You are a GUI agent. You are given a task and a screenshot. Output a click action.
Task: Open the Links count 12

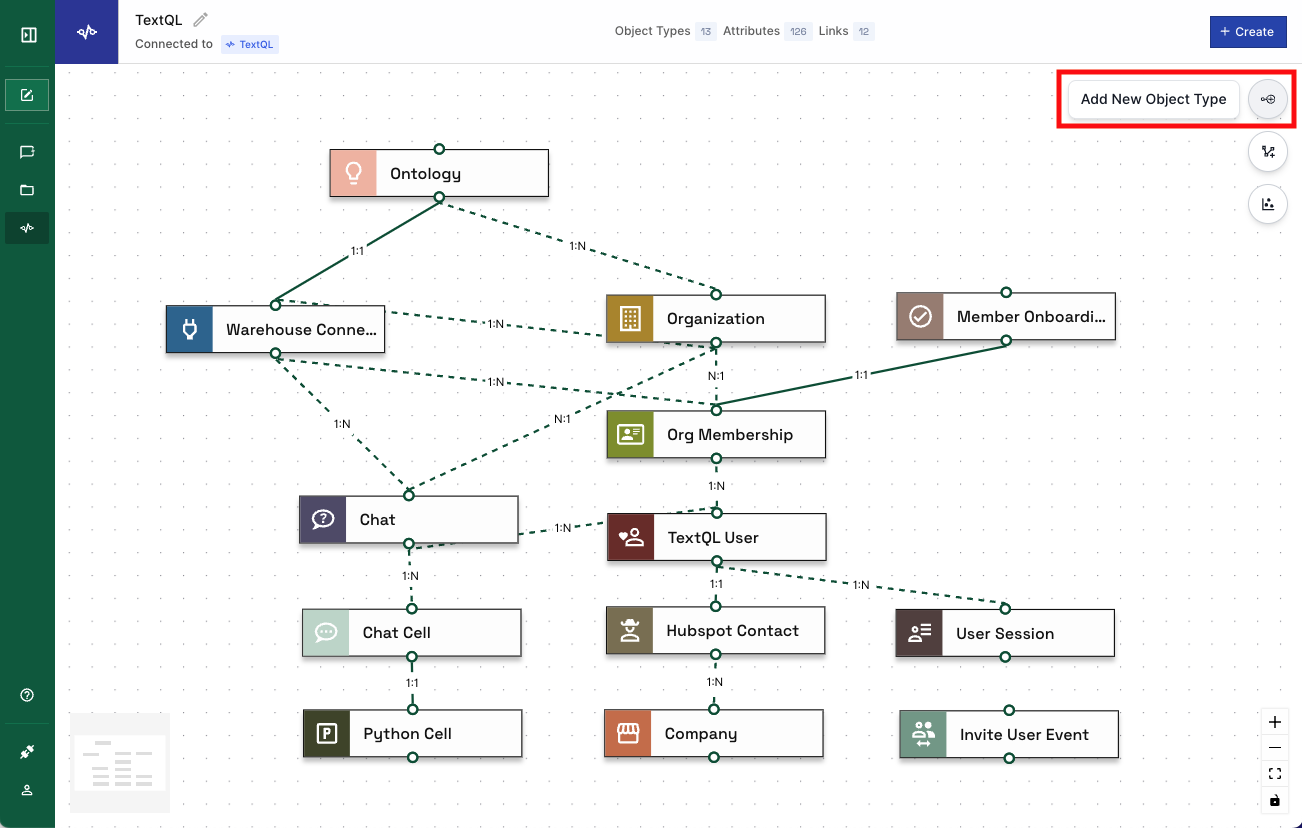[864, 32]
